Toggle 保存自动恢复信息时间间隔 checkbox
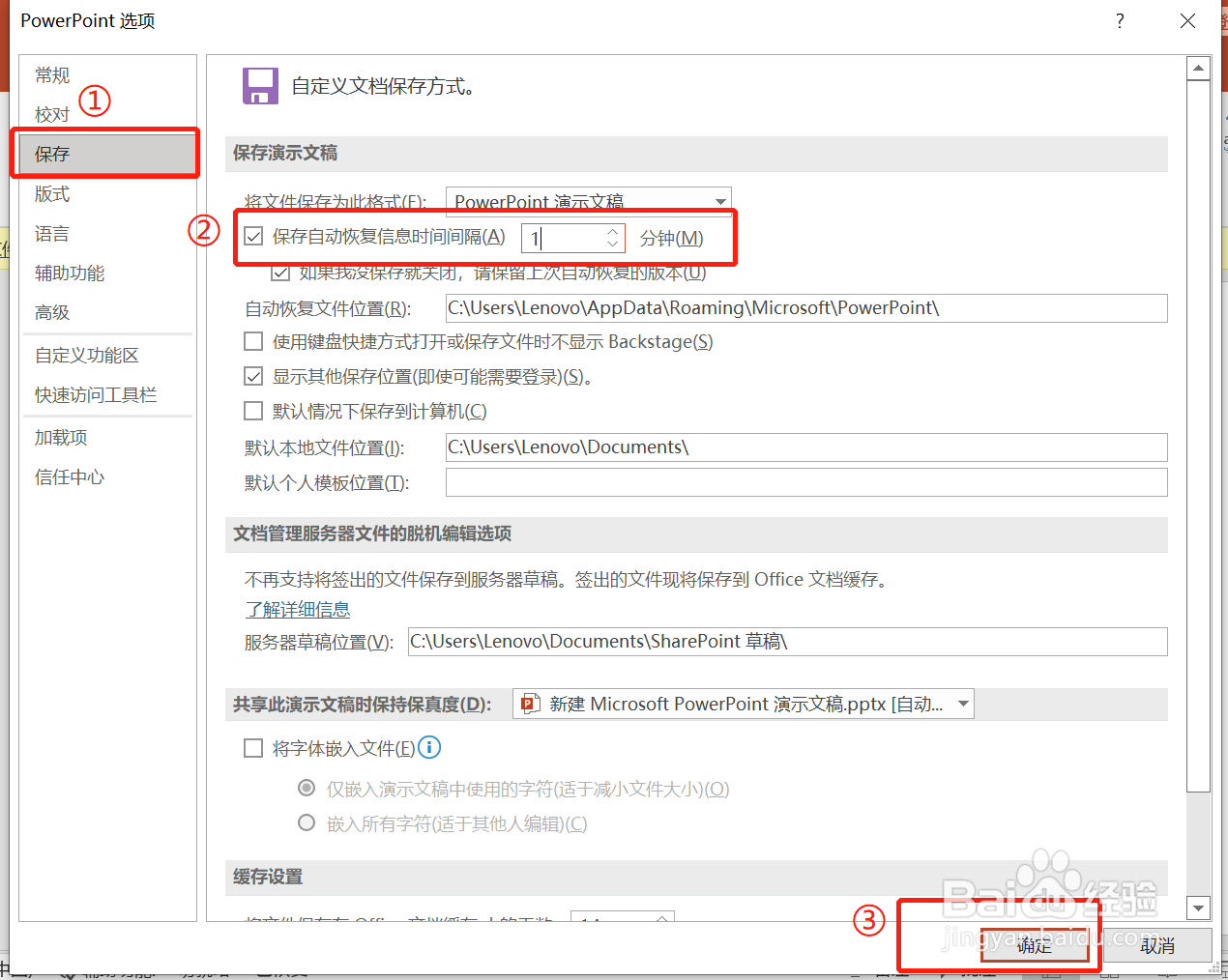 tap(253, 236)
